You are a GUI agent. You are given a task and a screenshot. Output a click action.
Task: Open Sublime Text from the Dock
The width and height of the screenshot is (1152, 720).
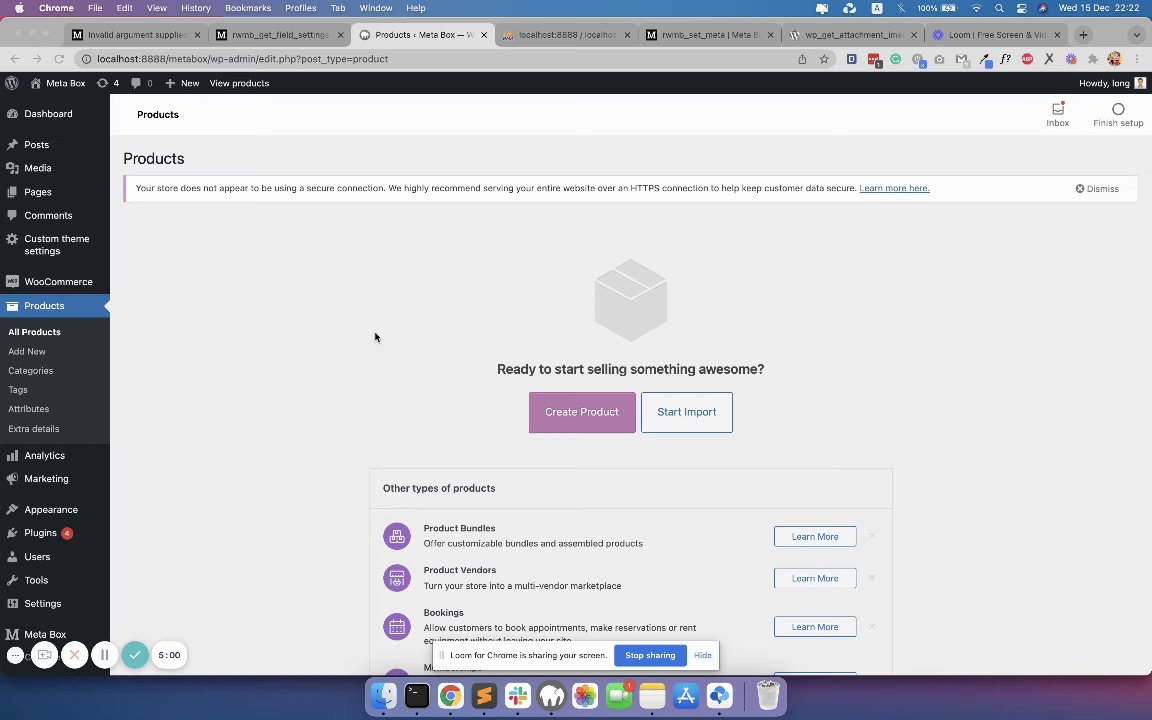pos(484,695)
